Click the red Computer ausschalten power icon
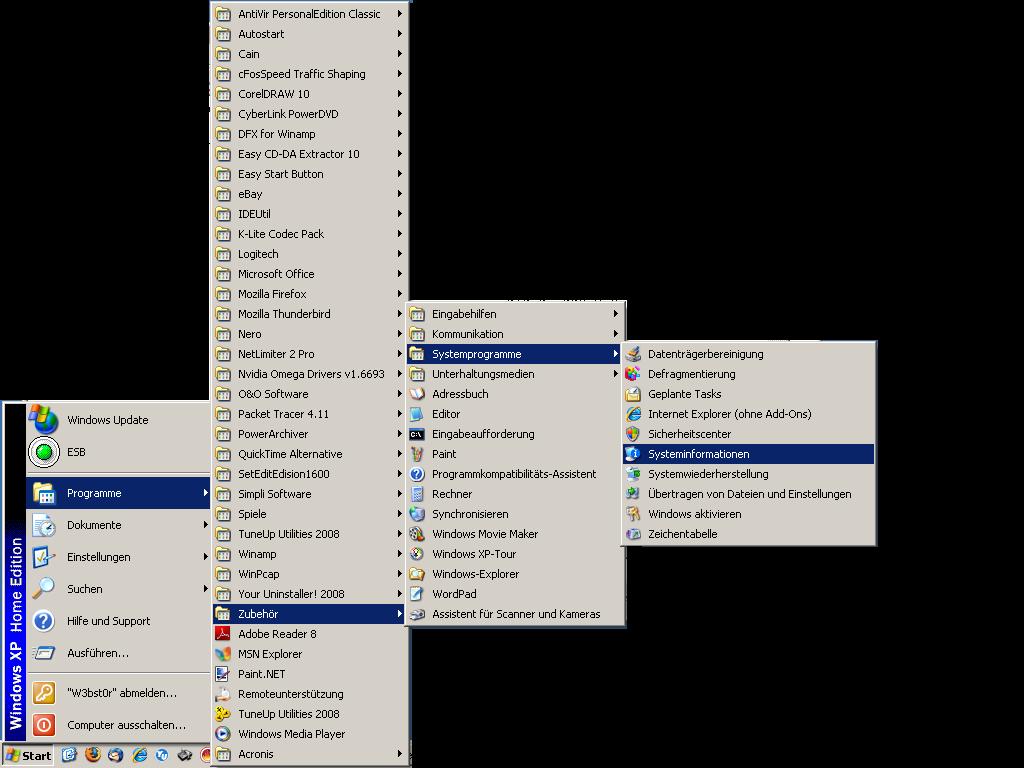 44,725
